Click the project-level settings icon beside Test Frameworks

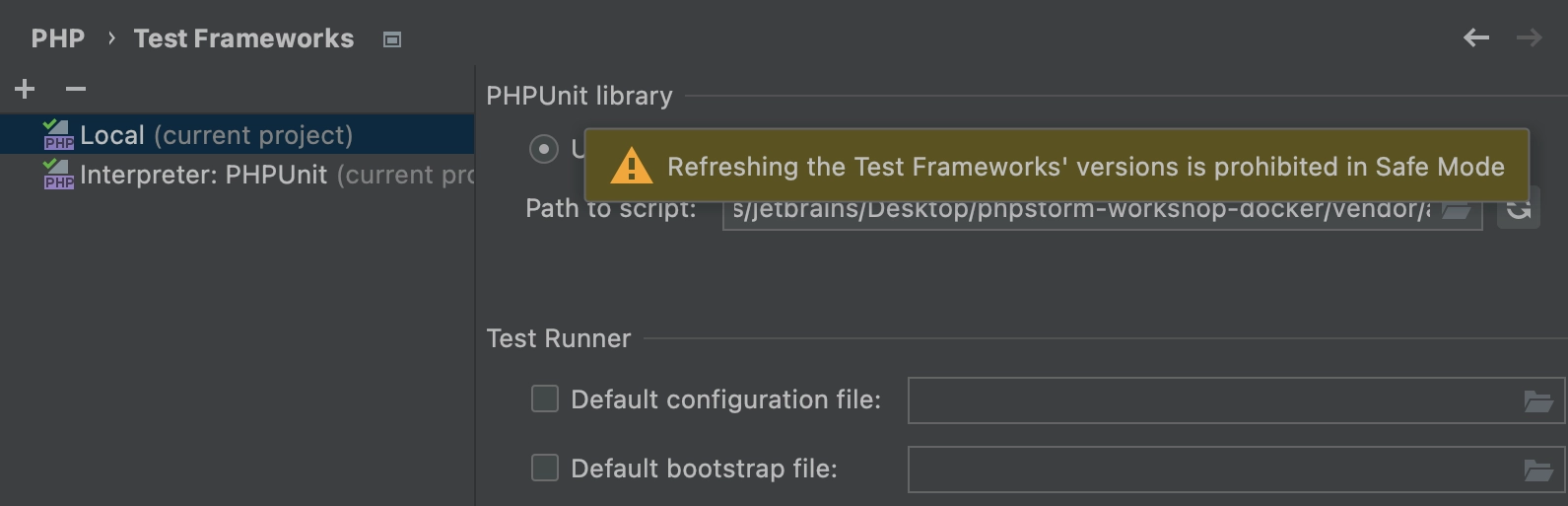coord(392,39)
